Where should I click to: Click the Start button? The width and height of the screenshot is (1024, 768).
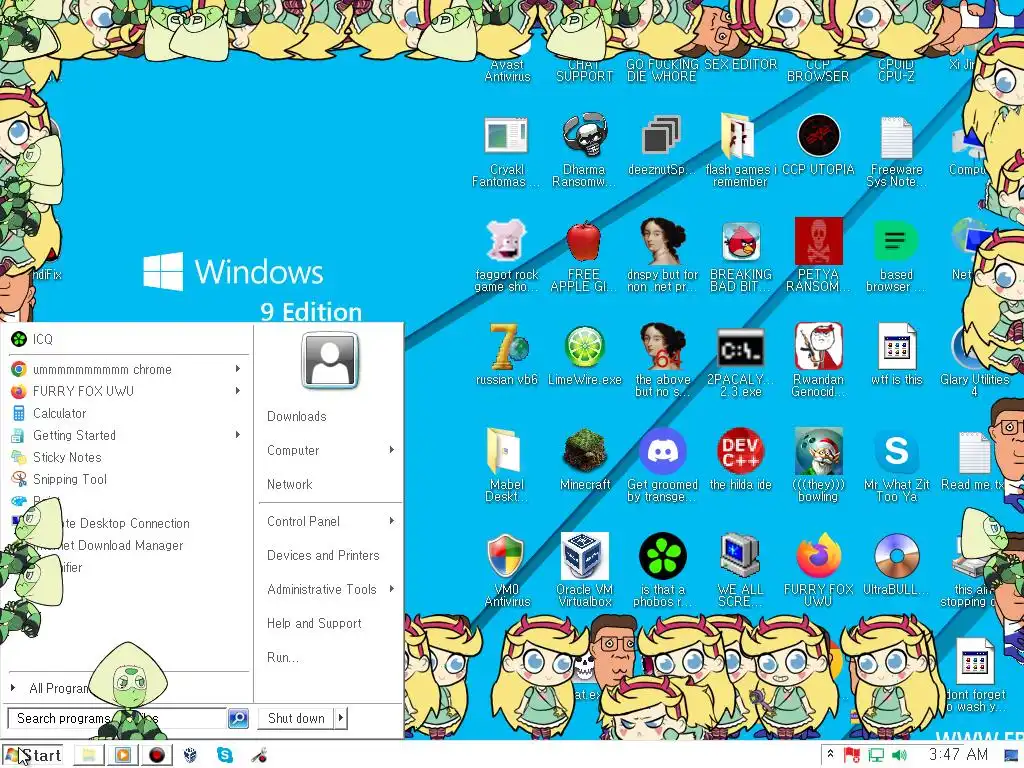33,755
